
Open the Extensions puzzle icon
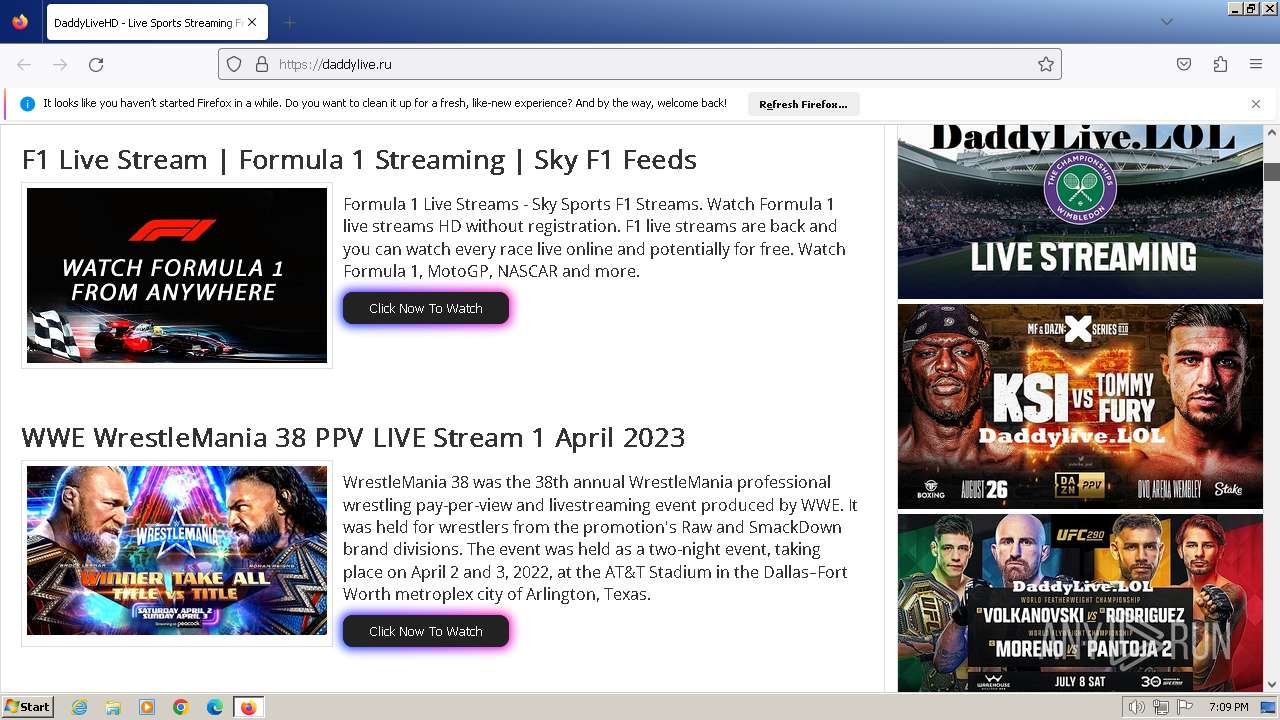point(1220,64)
